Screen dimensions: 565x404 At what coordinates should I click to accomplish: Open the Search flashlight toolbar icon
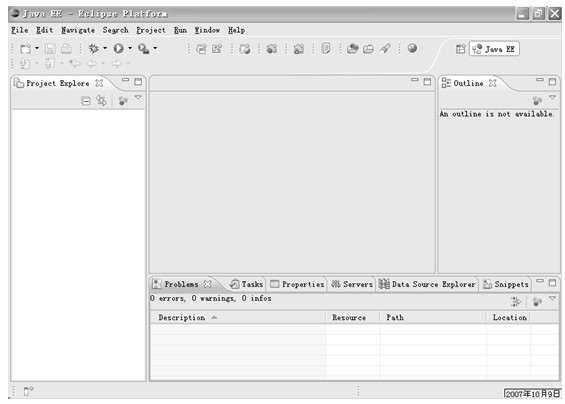385,48
